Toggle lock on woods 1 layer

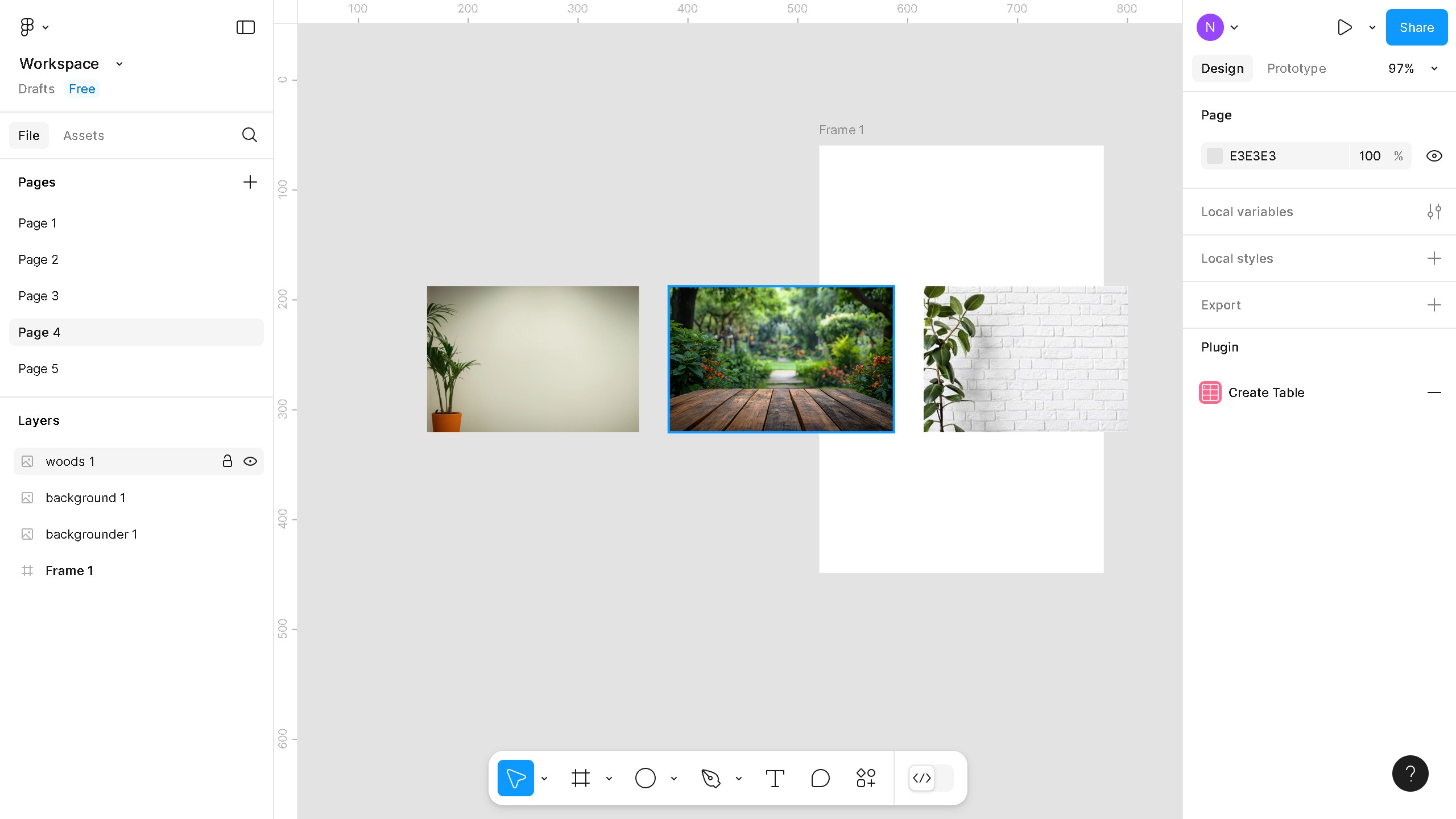coord(227,461)
